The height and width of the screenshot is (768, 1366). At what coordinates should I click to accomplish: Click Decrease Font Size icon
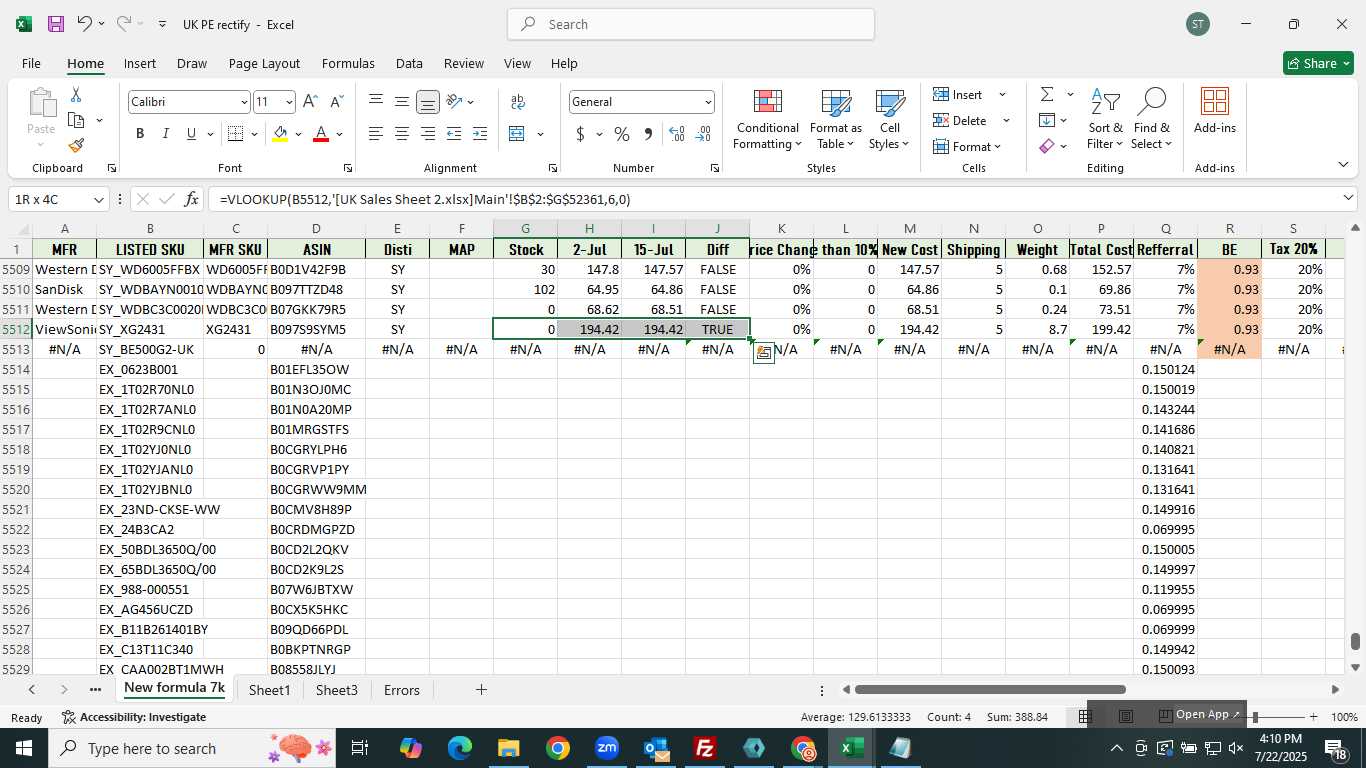tap(336, 102)
